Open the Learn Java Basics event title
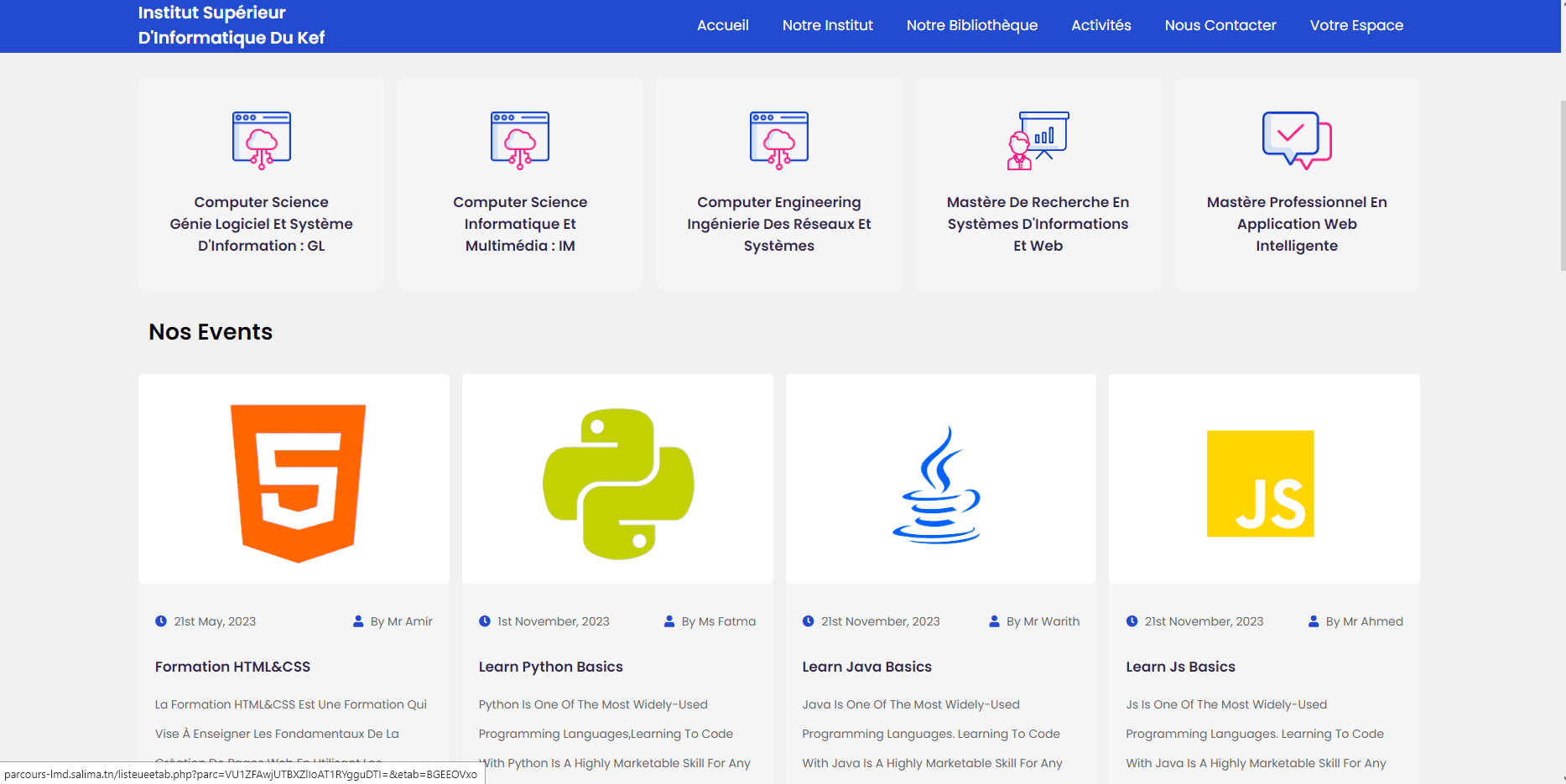1566x784 pixels. [866, 667]
